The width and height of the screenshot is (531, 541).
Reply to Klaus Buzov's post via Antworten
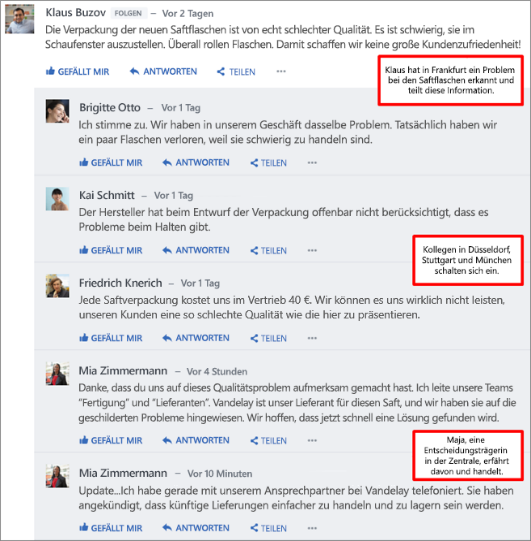tap(163, 71)
